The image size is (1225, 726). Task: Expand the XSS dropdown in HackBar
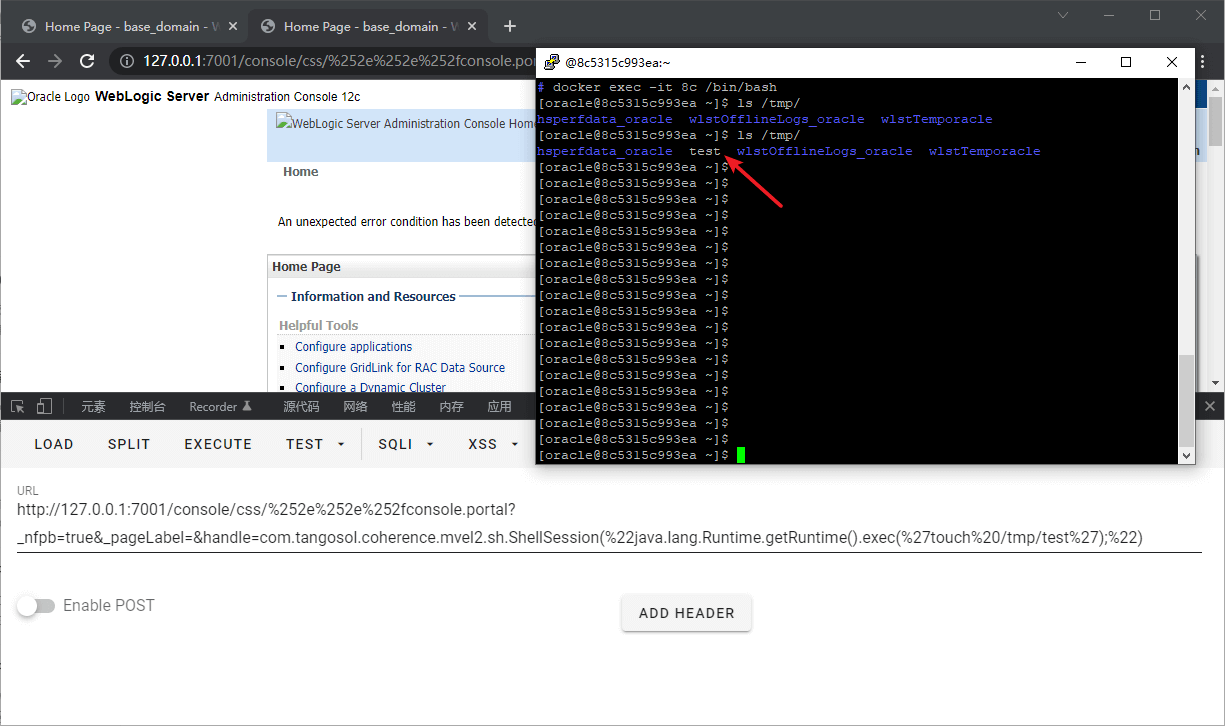tap(494, 444)
